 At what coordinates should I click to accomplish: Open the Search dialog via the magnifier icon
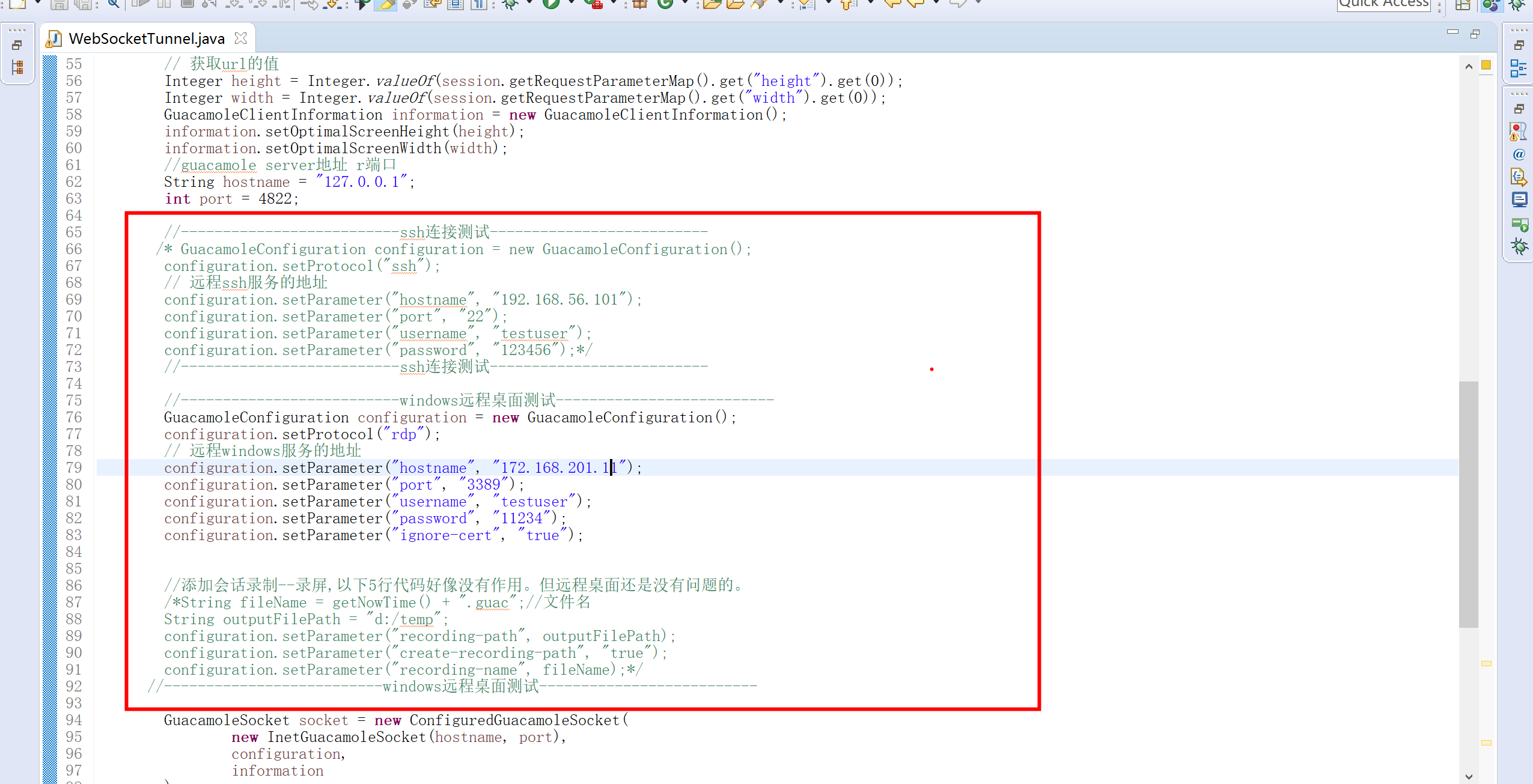[x=113, y=5]
